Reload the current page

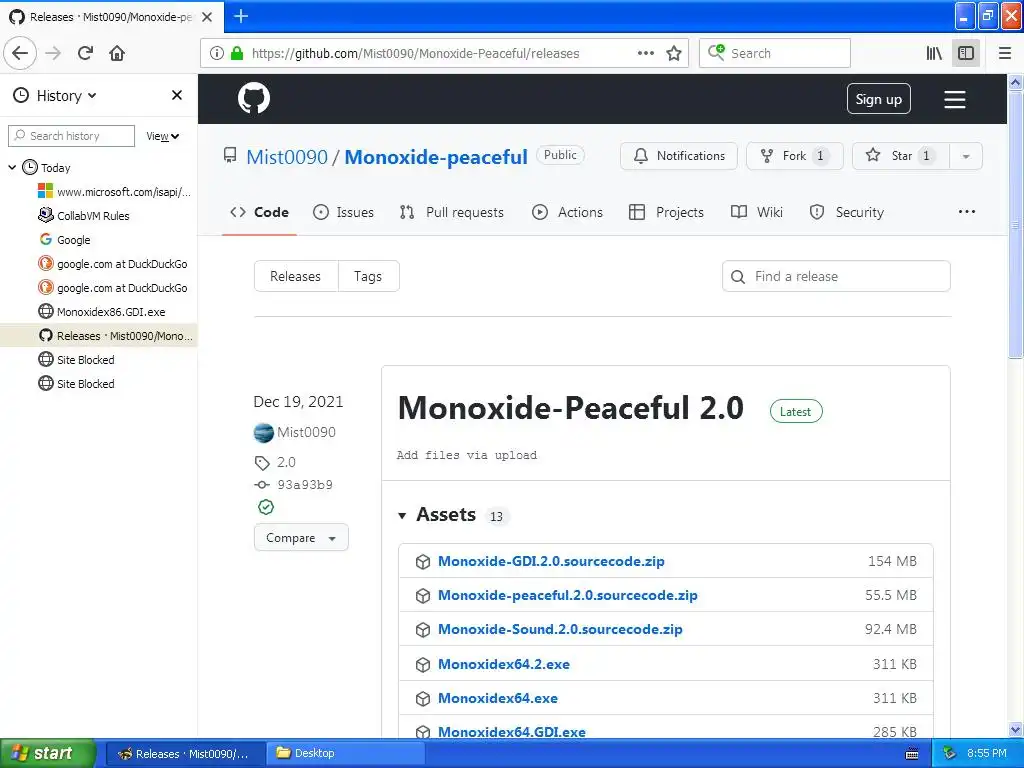click(x=85, y=53)
